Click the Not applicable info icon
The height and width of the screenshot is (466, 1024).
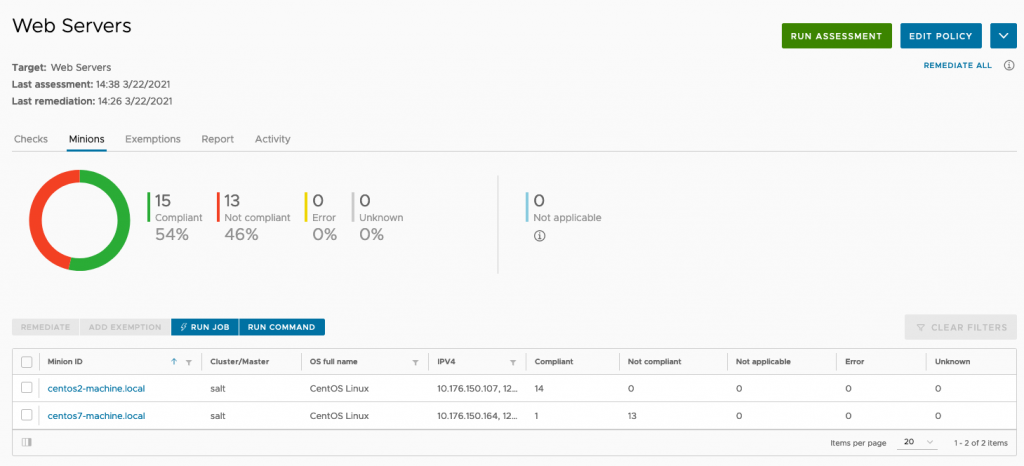[539, 236]
